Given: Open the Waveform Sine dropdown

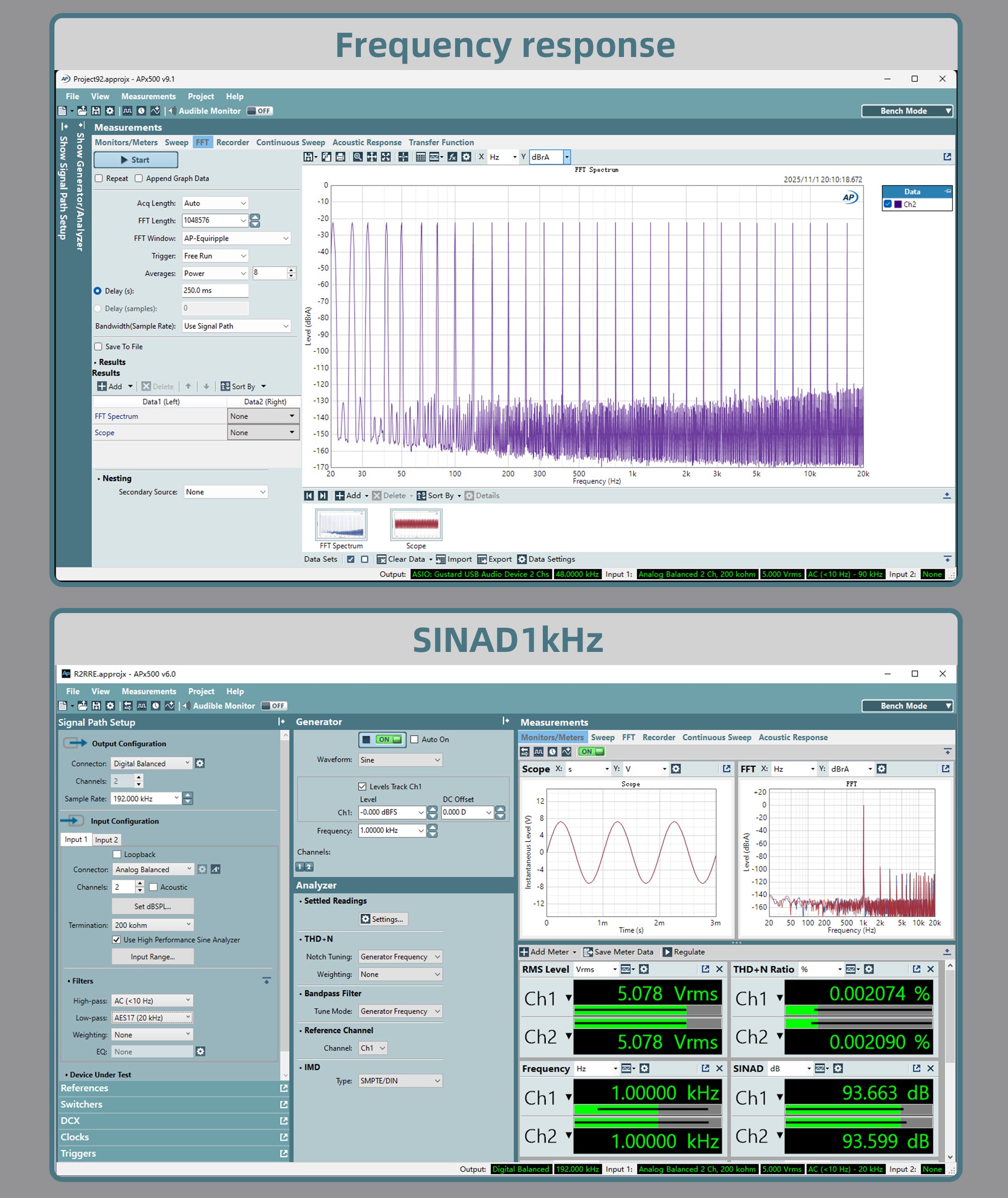Looking at the screenshot, I should pyautogui.click(x=400, y=760).
